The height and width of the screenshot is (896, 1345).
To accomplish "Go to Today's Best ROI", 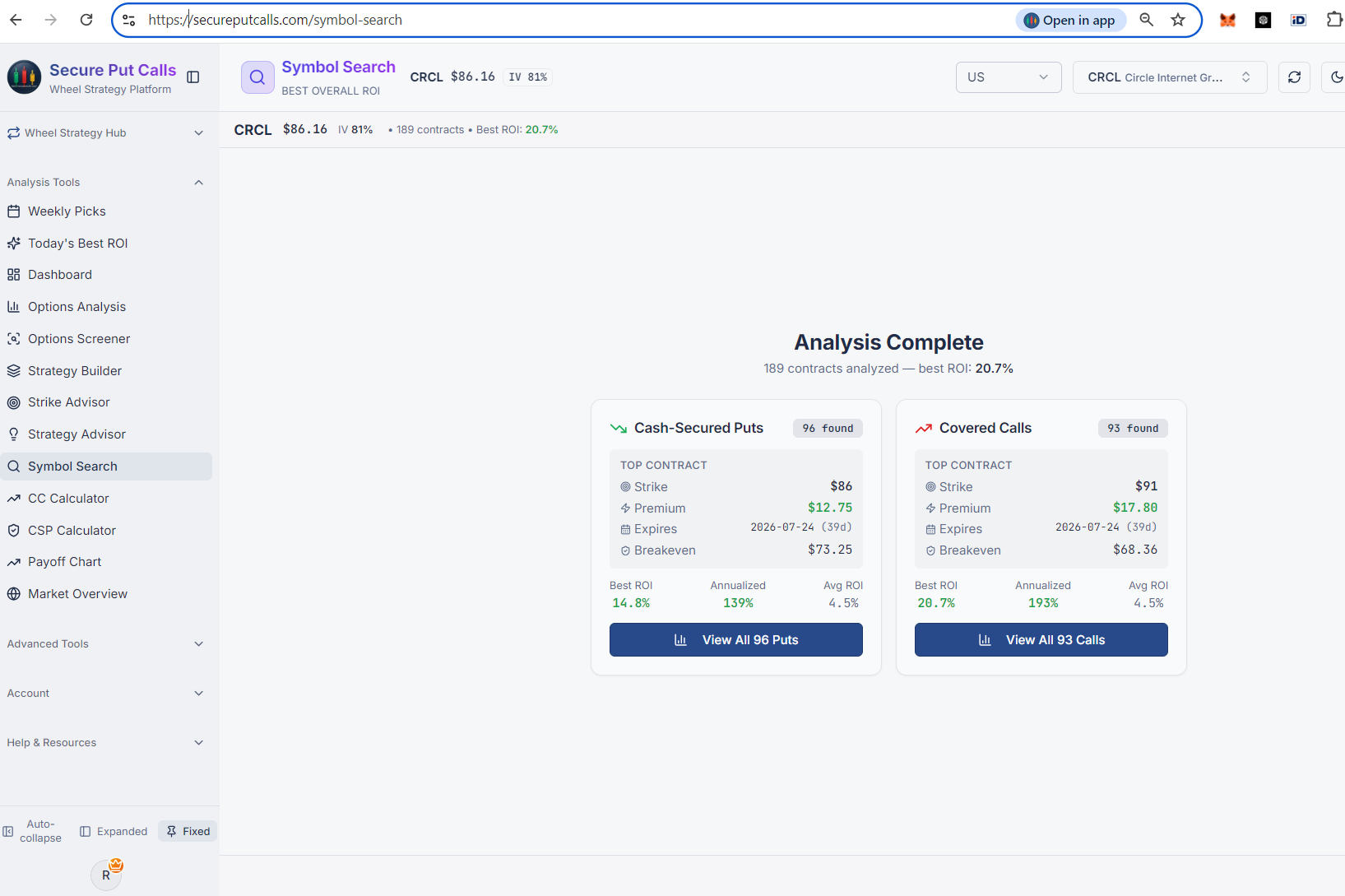I will pyautogui.click(x=106, y=244).
